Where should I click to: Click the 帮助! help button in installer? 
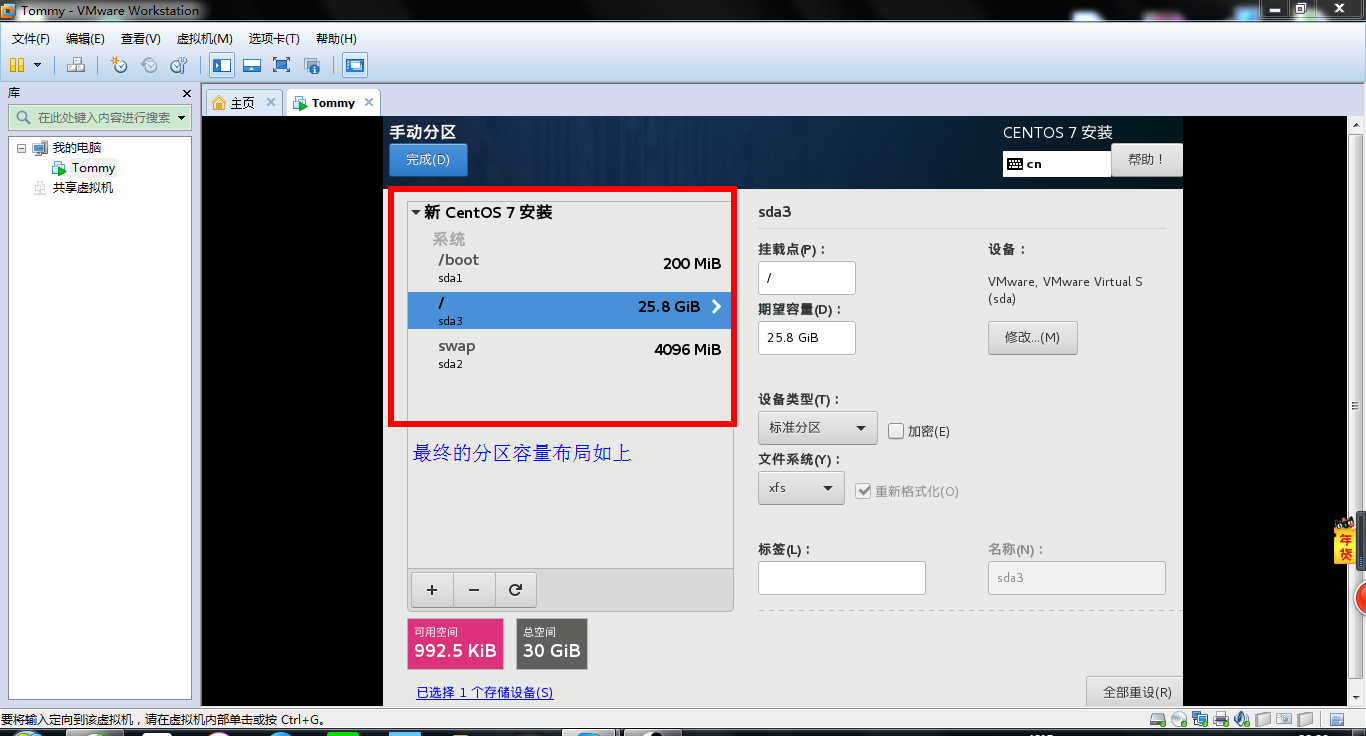1146,160
